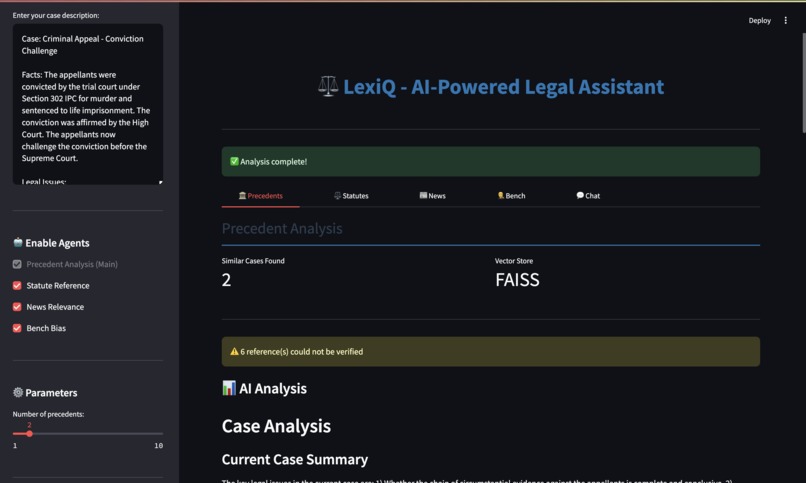Click the robot icon beside Enable Agents
806x483 pixels.
tap(18, 242)
